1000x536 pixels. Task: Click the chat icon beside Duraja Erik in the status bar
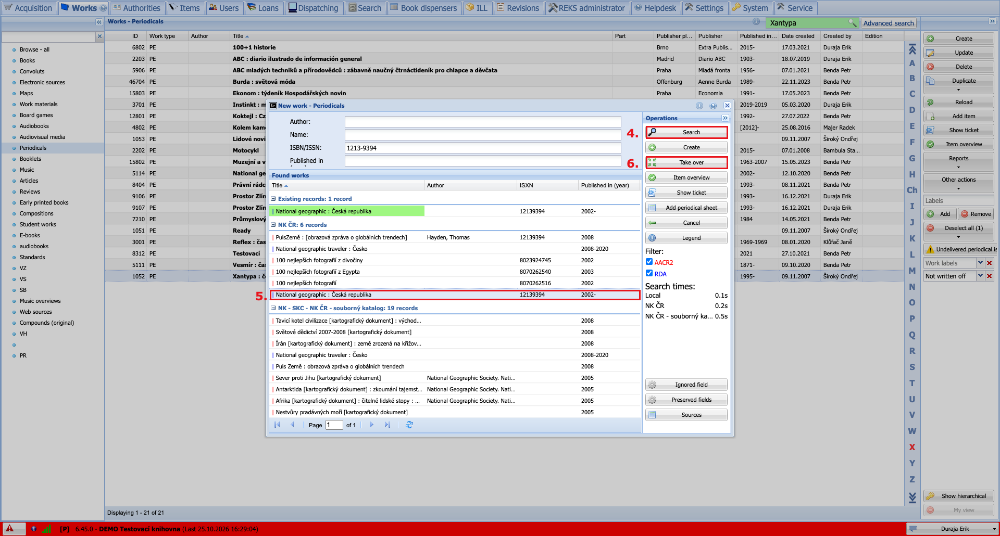click(915, 529)
